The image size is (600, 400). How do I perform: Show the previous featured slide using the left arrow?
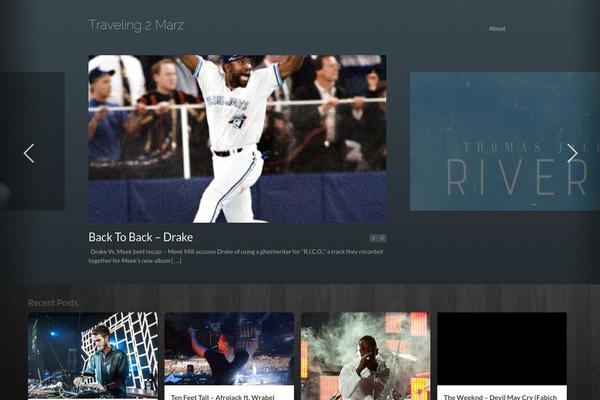pos(29,153)
